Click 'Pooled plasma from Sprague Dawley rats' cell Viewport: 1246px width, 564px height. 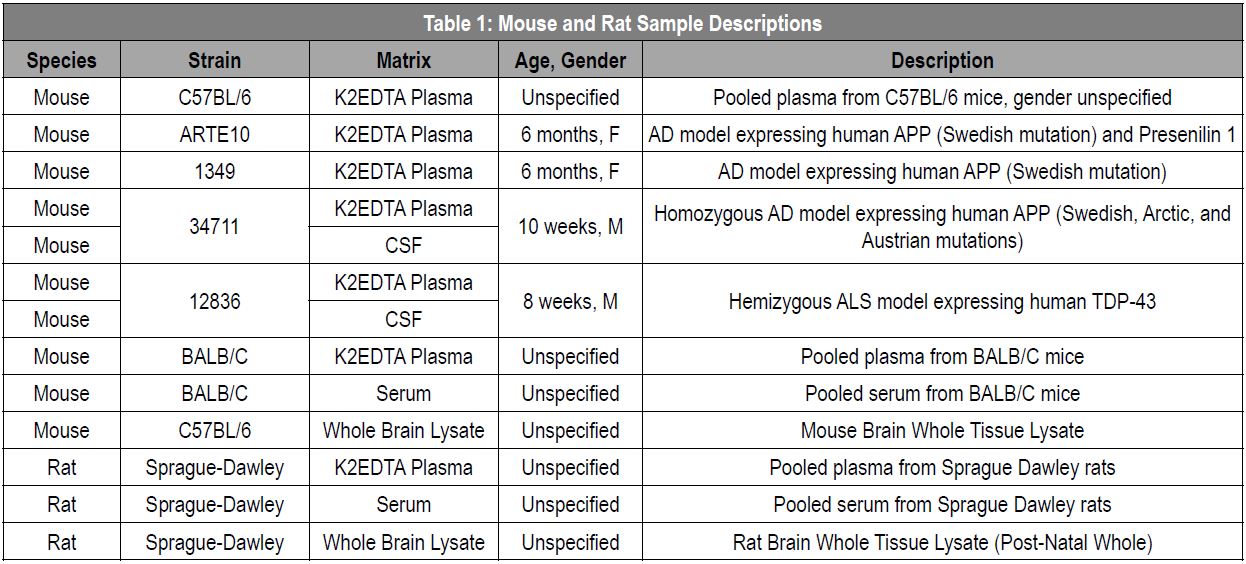[x=942, y=467]
